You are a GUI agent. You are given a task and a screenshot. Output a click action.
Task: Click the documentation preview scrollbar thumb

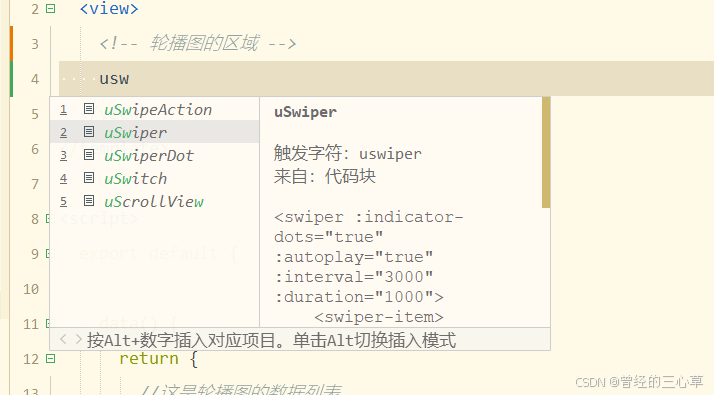[546, 153]
